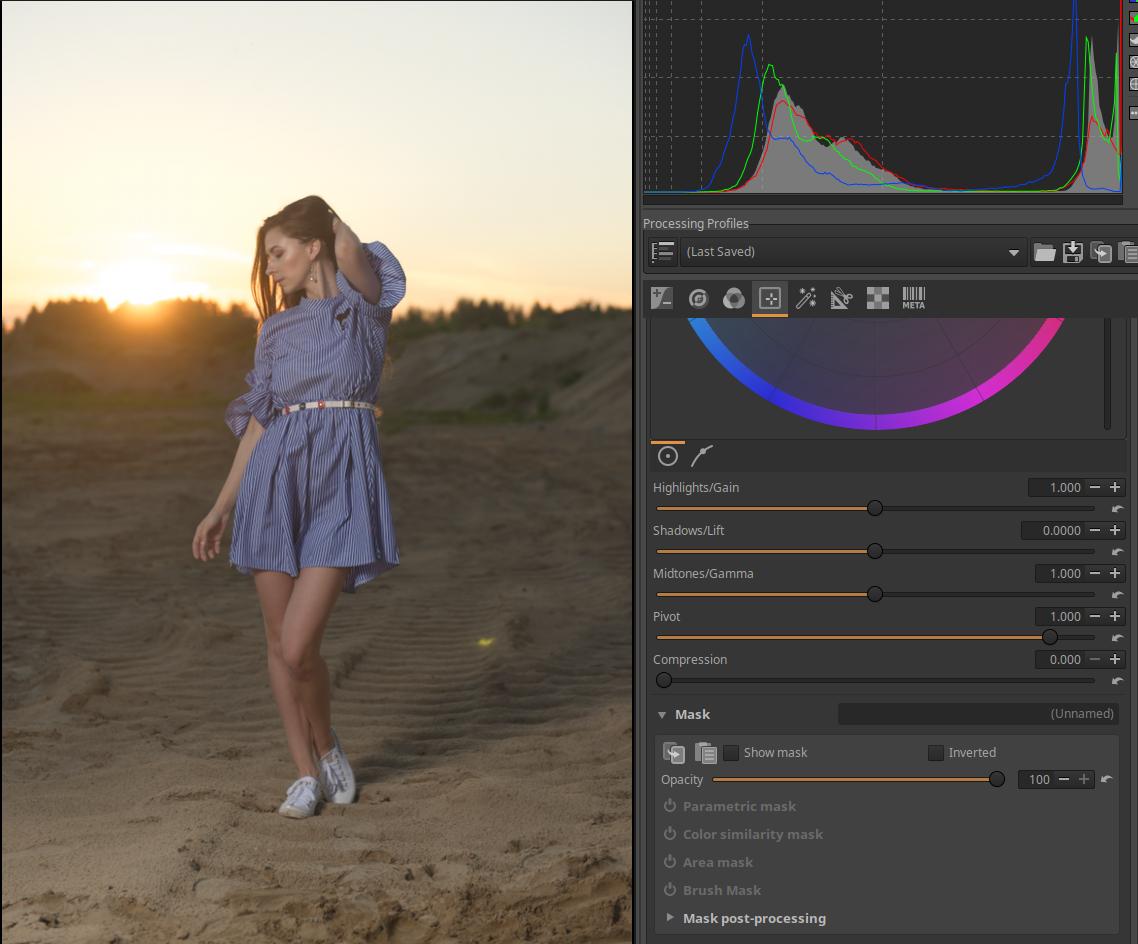
Task: Reset the Highlights/Gain slider to default
Action: [x=1117, y=509]
